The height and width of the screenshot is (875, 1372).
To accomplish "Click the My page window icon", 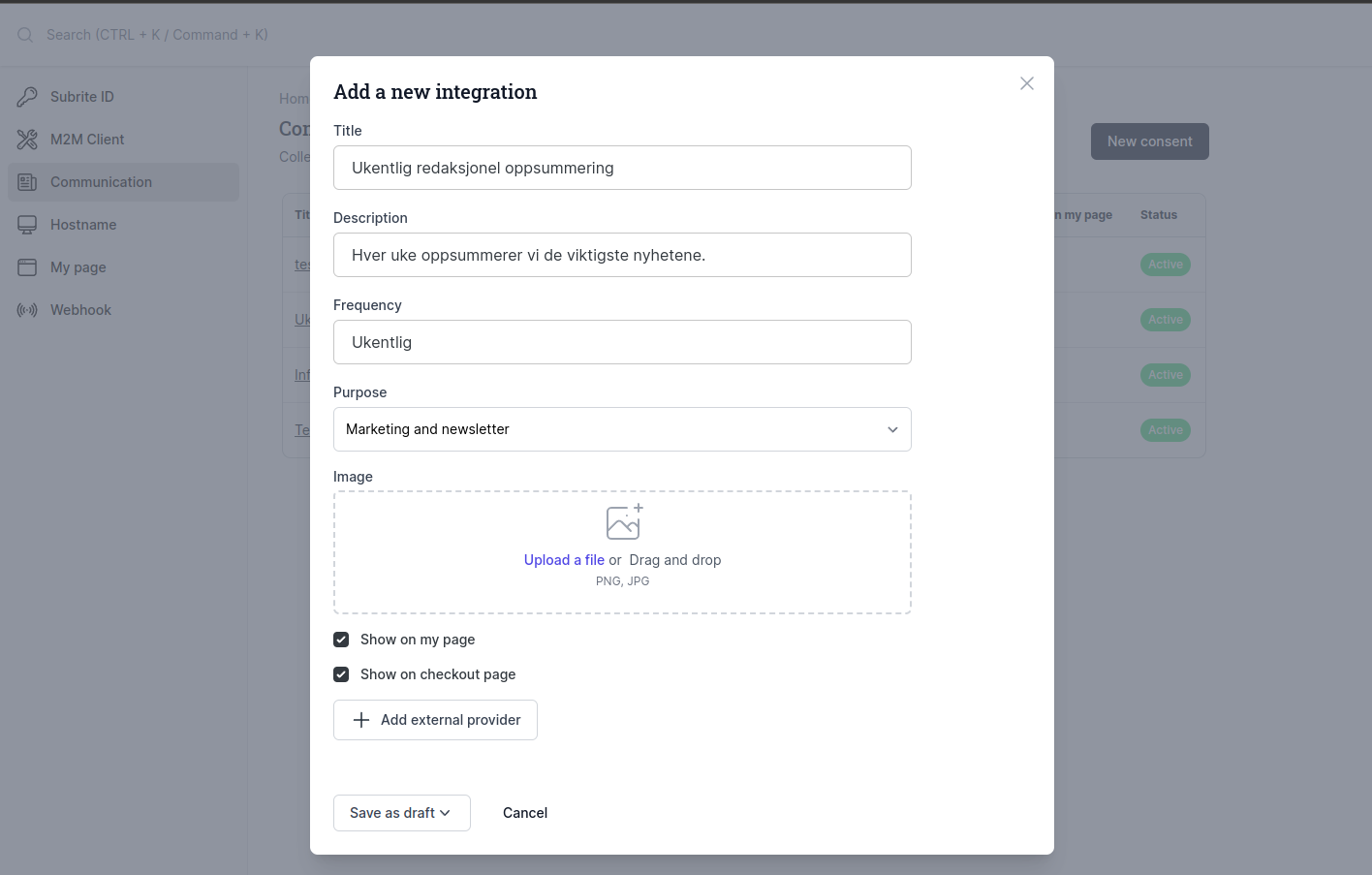I will pos(27,267).
